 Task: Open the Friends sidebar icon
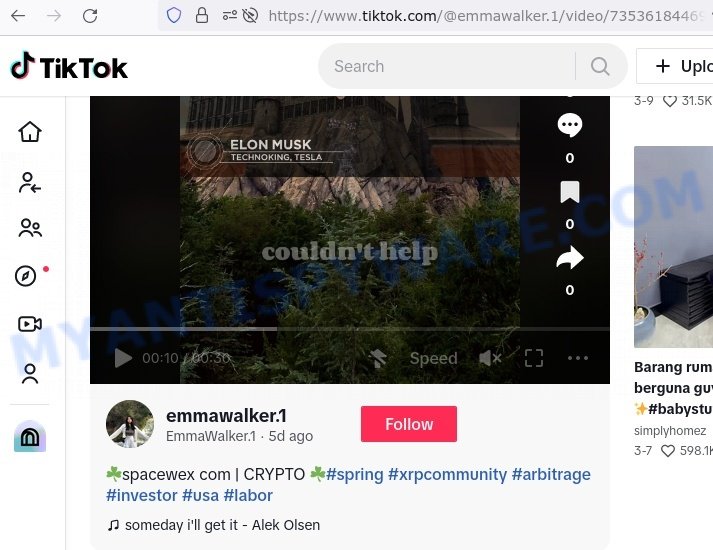click(30, 228)
